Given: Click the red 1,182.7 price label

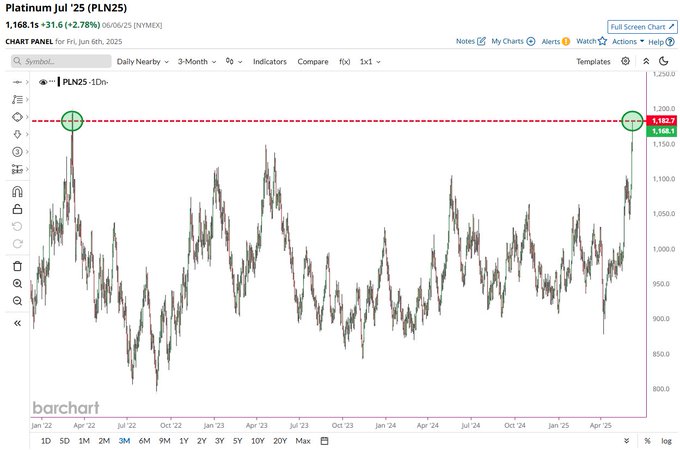Looking at the screenshot, I should 662,121.
